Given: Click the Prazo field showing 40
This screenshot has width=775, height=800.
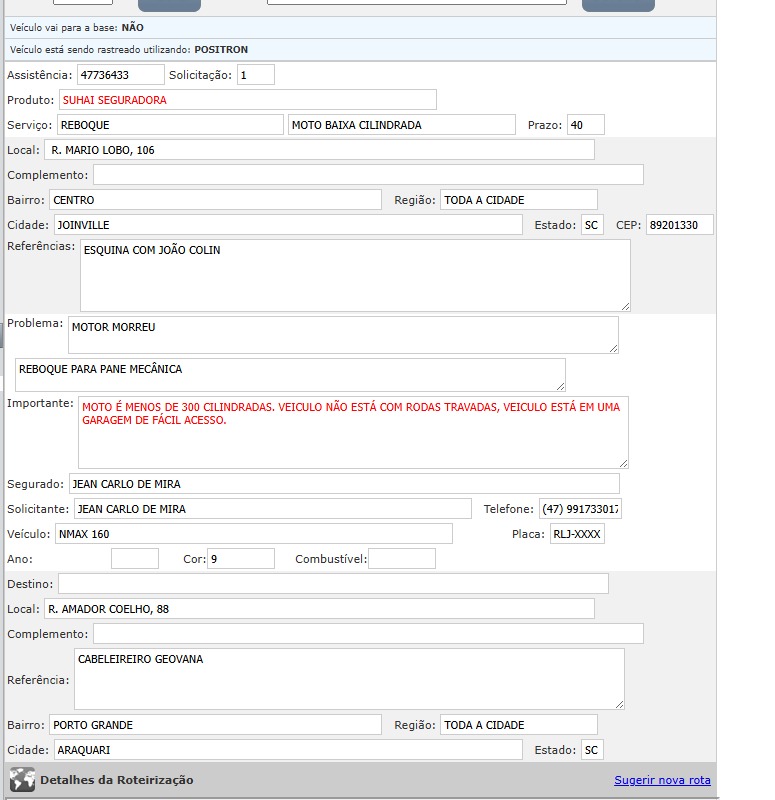Looking at the screenshot, I should point(585,125).
